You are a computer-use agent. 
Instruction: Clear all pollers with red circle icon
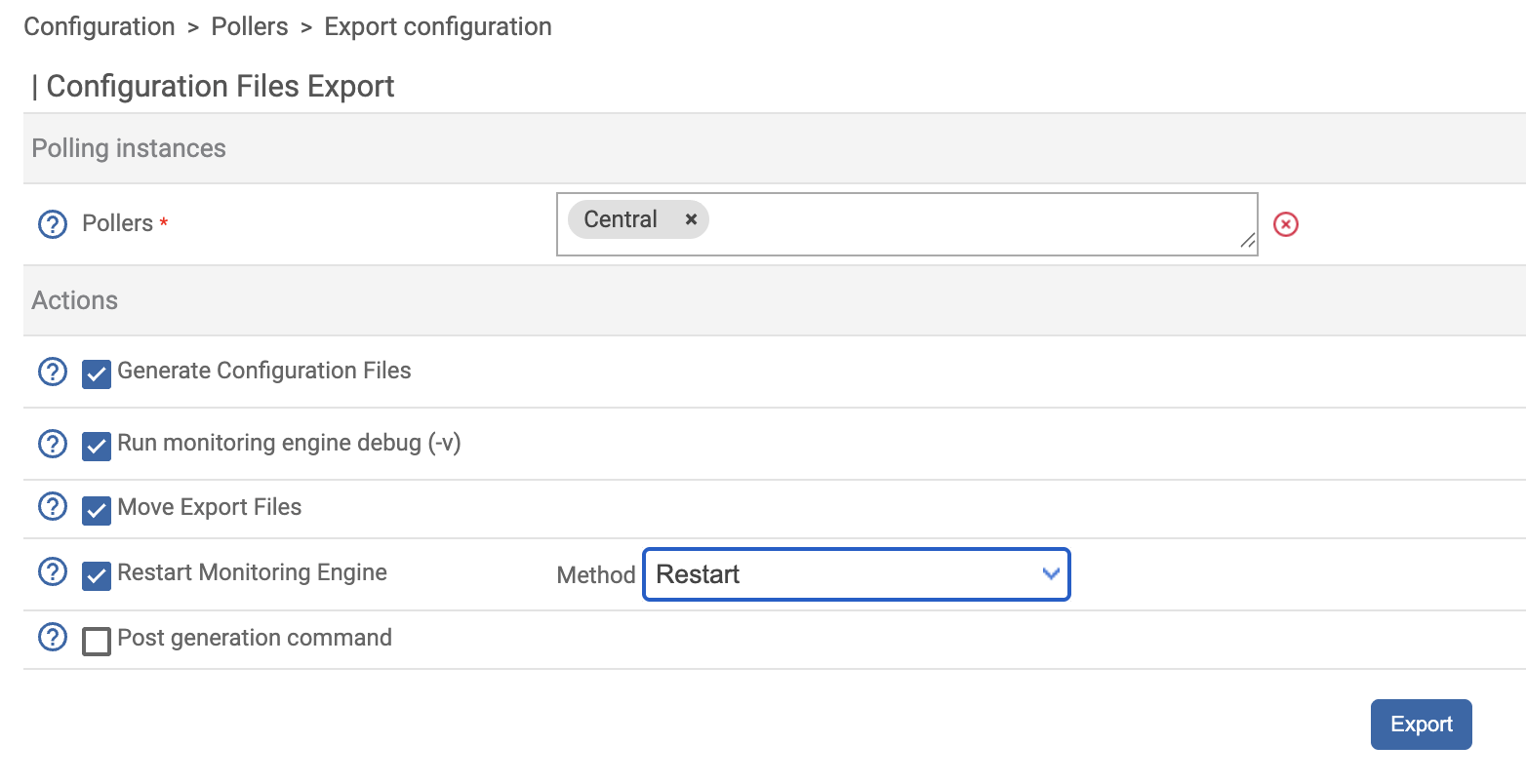1286,224
